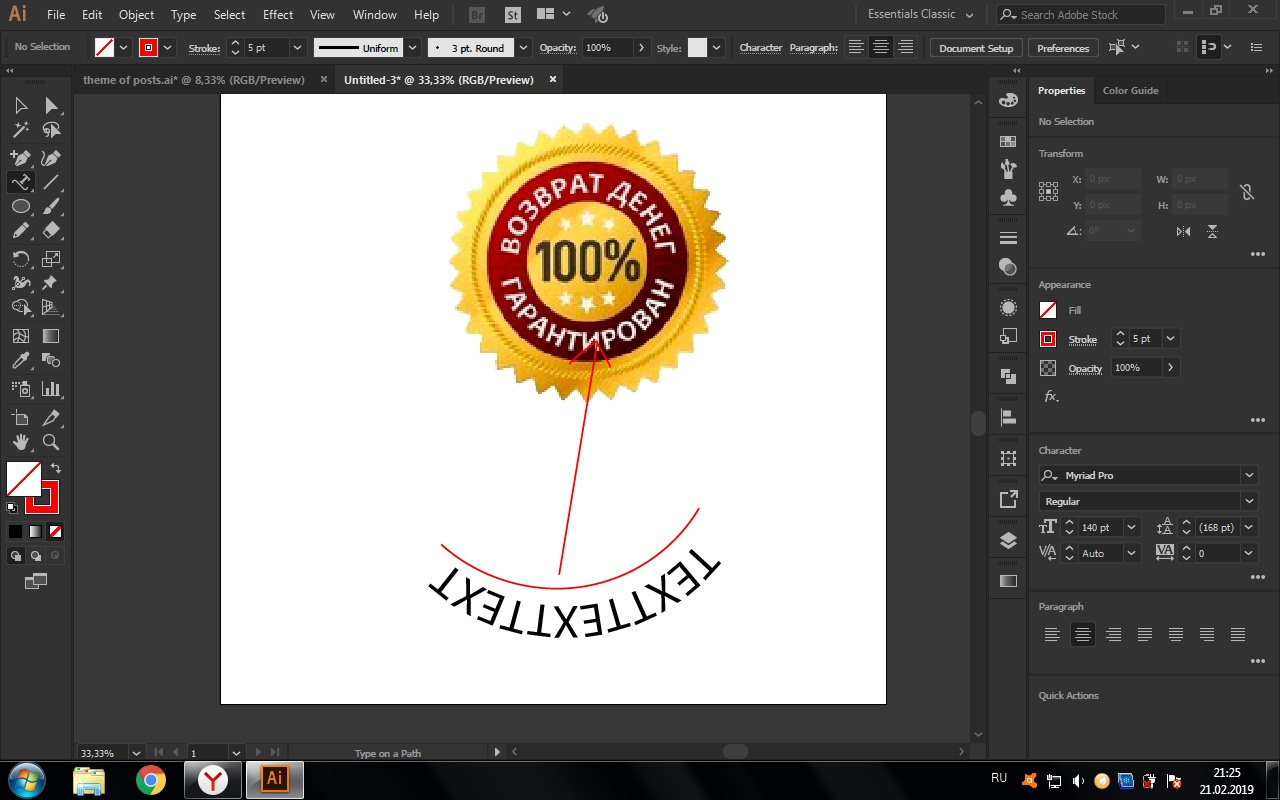Select the Pencil tool
Viewport: 1280px width, 800px height.
[20, 230]
